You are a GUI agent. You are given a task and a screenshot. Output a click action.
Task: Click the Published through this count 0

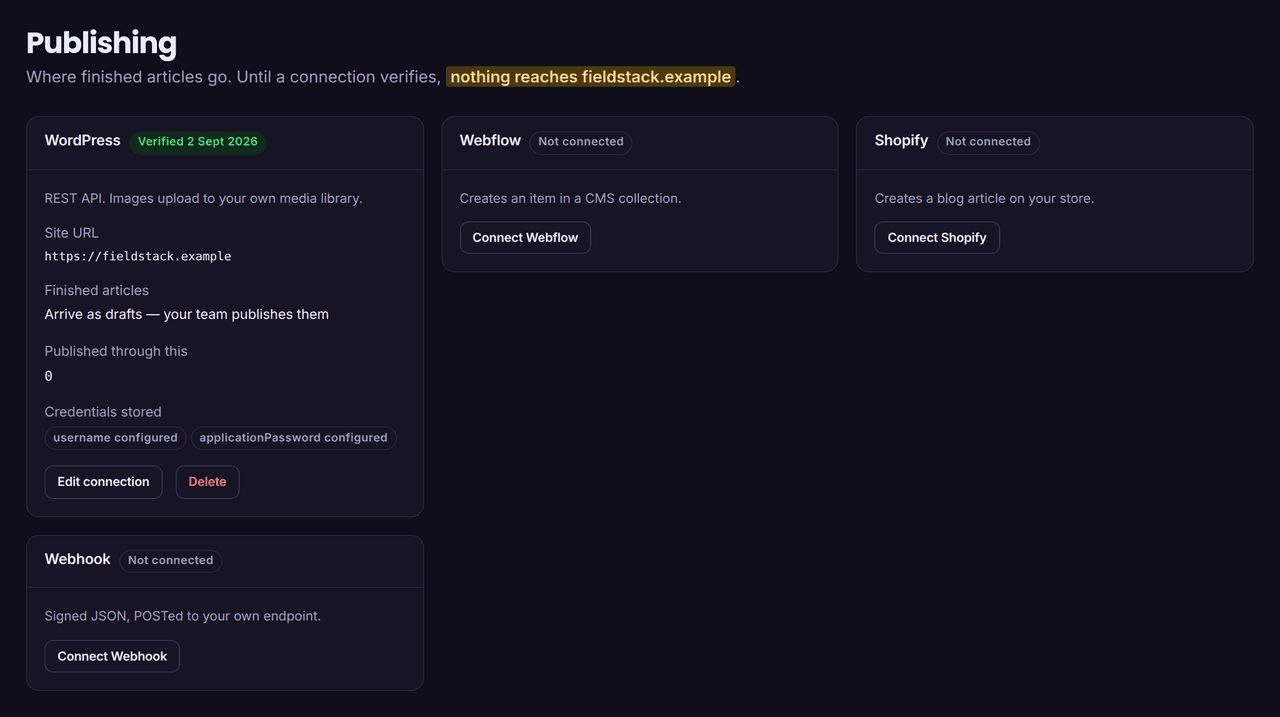[49, 376]
